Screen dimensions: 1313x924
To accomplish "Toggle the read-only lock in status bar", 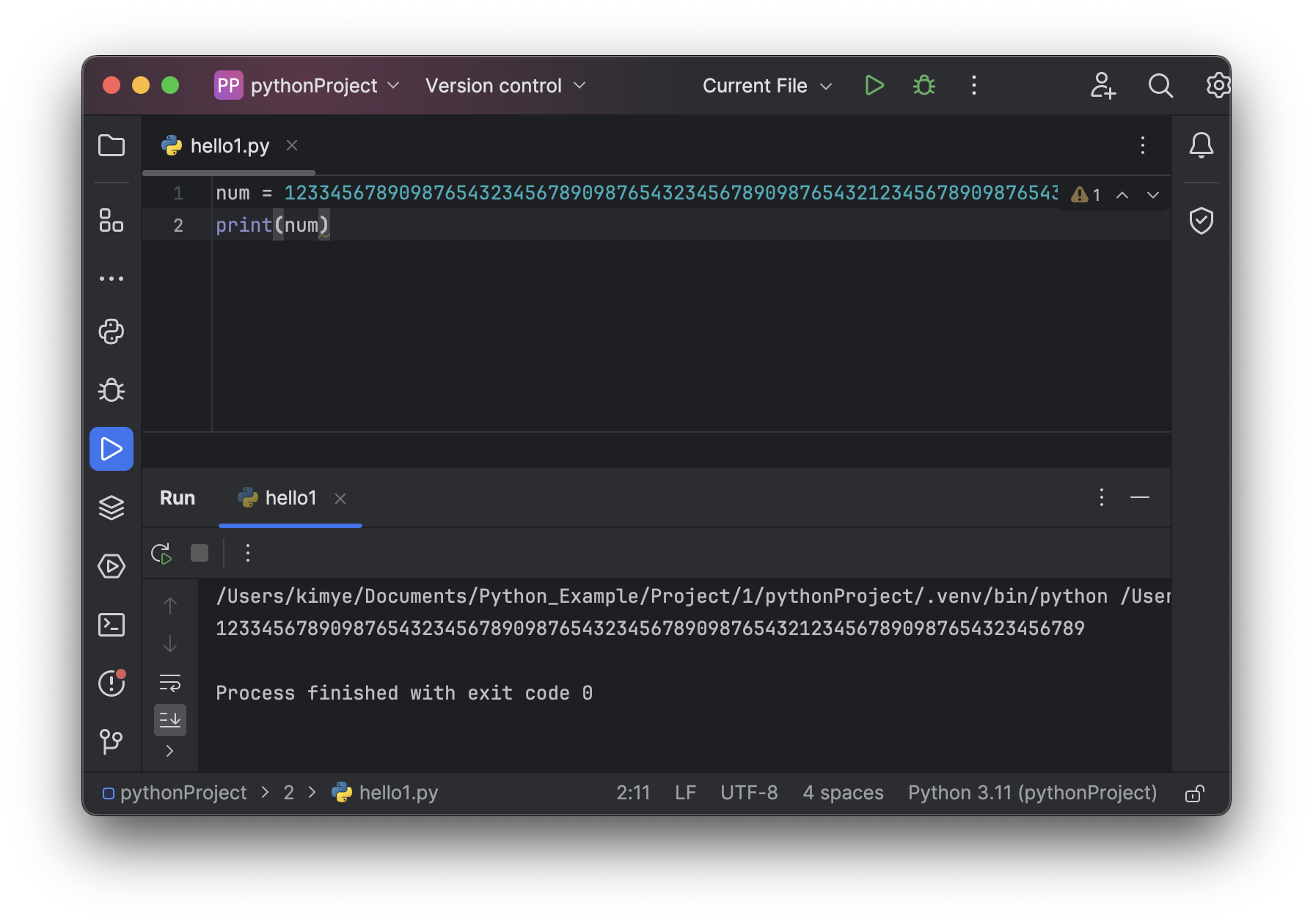I will [1194, 793].
